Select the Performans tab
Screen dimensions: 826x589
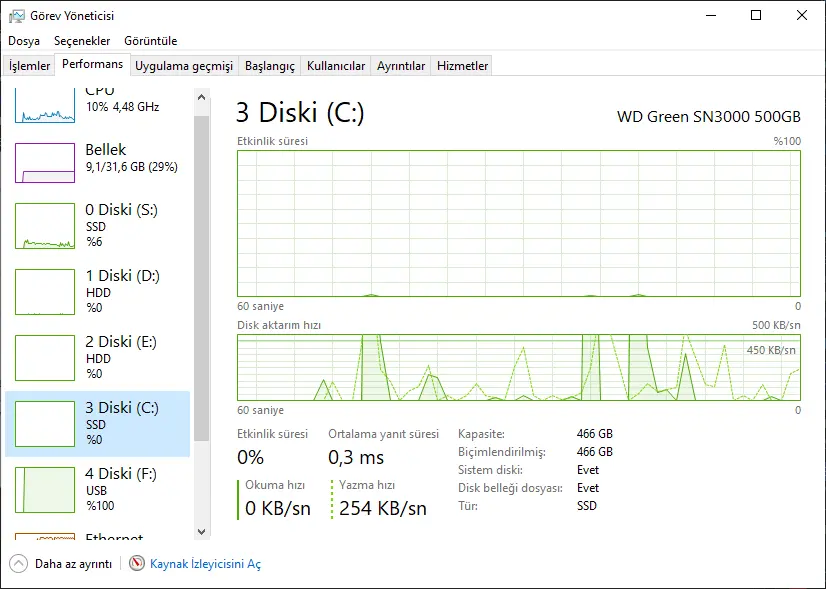[93, 64]
